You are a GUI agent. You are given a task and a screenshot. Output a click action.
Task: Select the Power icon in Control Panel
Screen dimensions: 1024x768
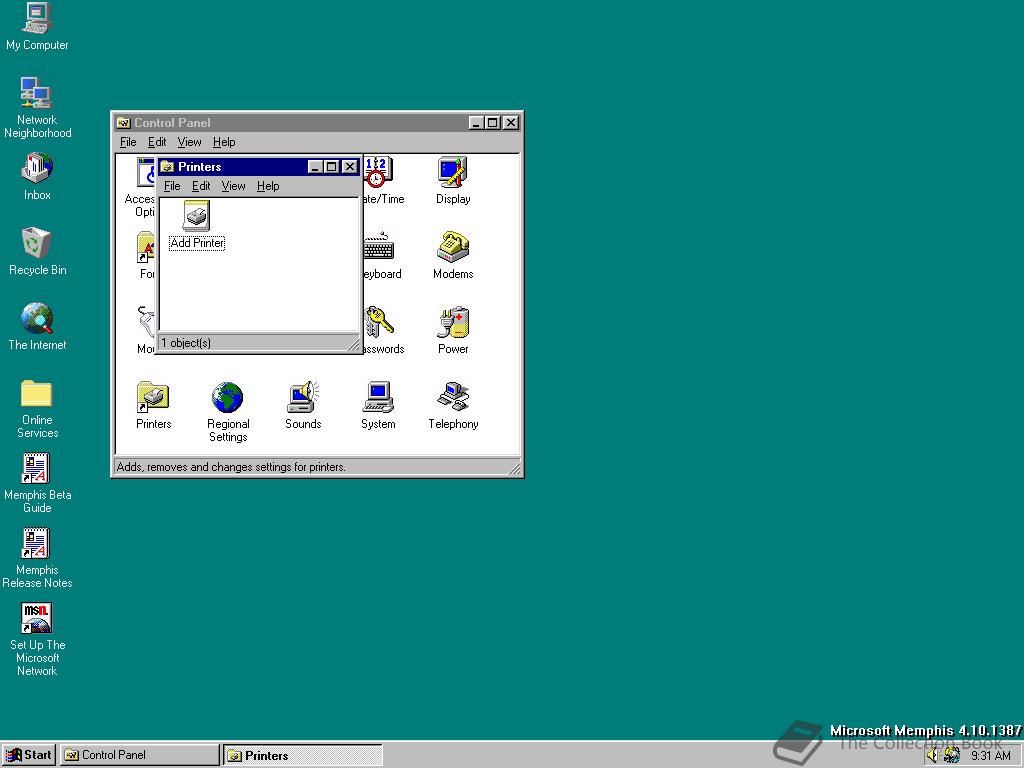452,323
